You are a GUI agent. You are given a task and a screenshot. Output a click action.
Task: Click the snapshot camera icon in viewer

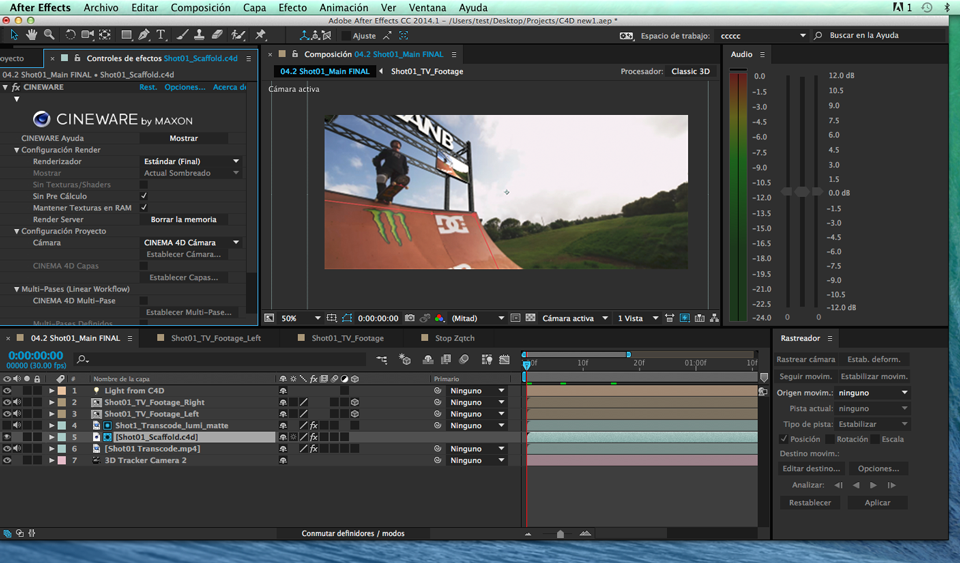pos(410,318)
